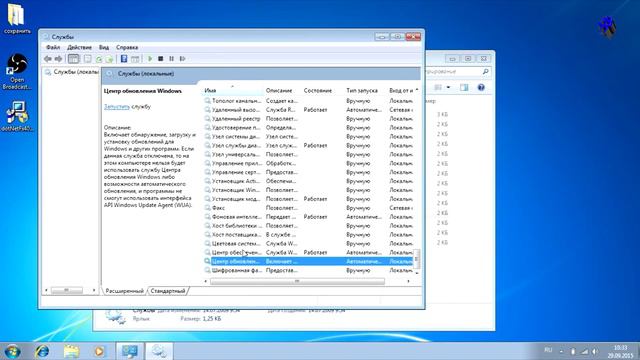Launch Internet Explorer from the taskbar
This screenshot has height=360, width=640.
pos(42,351)
